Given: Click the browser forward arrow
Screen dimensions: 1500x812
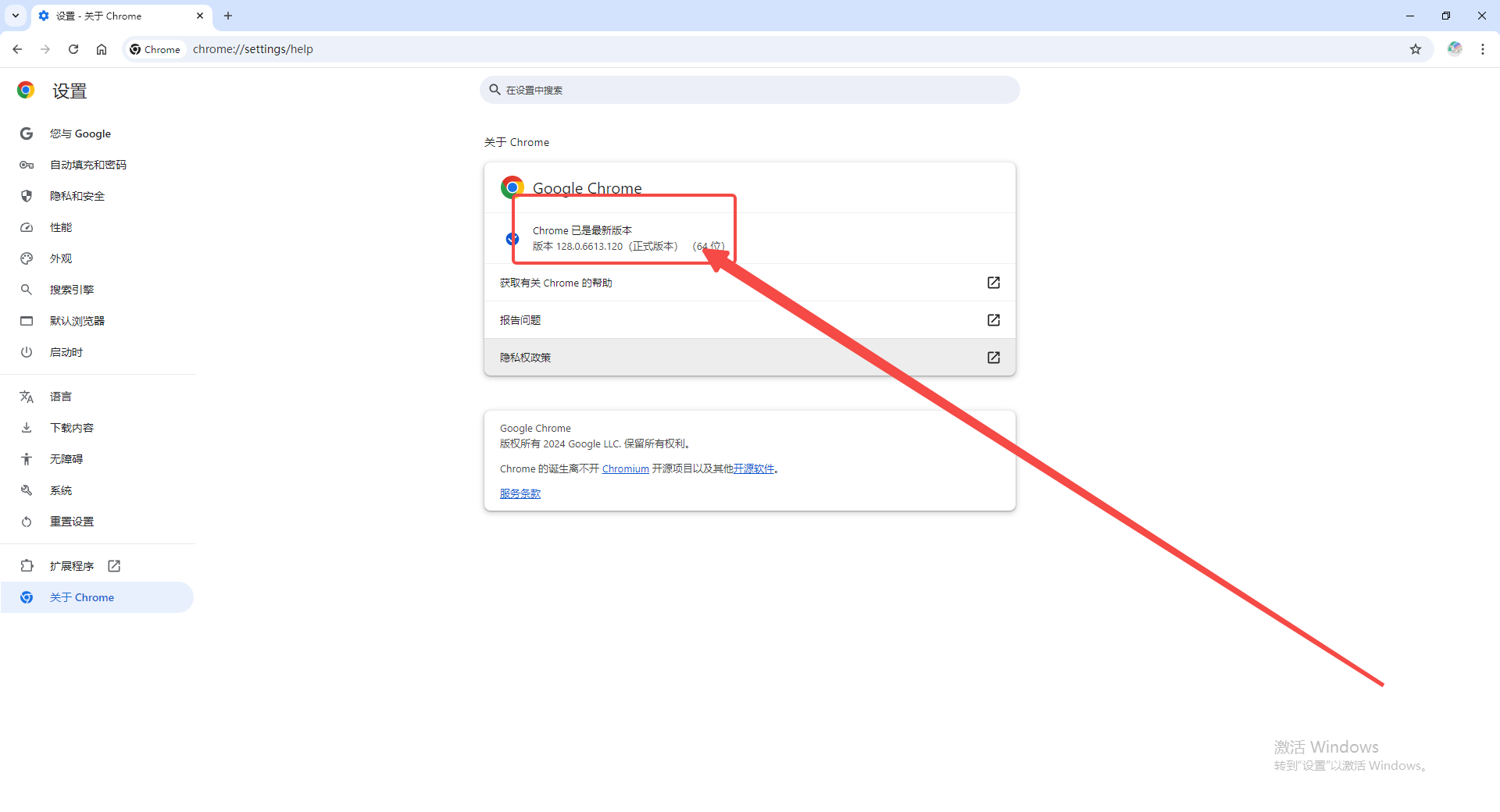Looking at the screenshot, I should tap(45, 49).
